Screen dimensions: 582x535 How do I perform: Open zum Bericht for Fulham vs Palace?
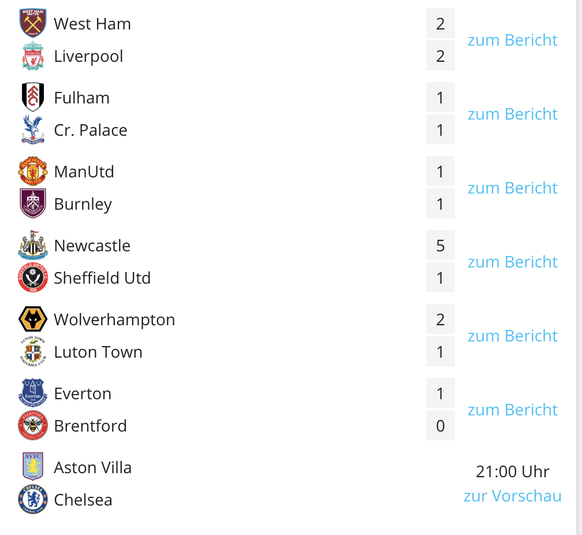pyautogui.click(x=512, y=114)
